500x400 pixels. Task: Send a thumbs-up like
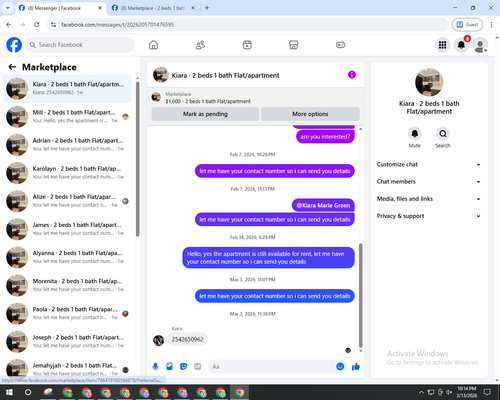356,367
